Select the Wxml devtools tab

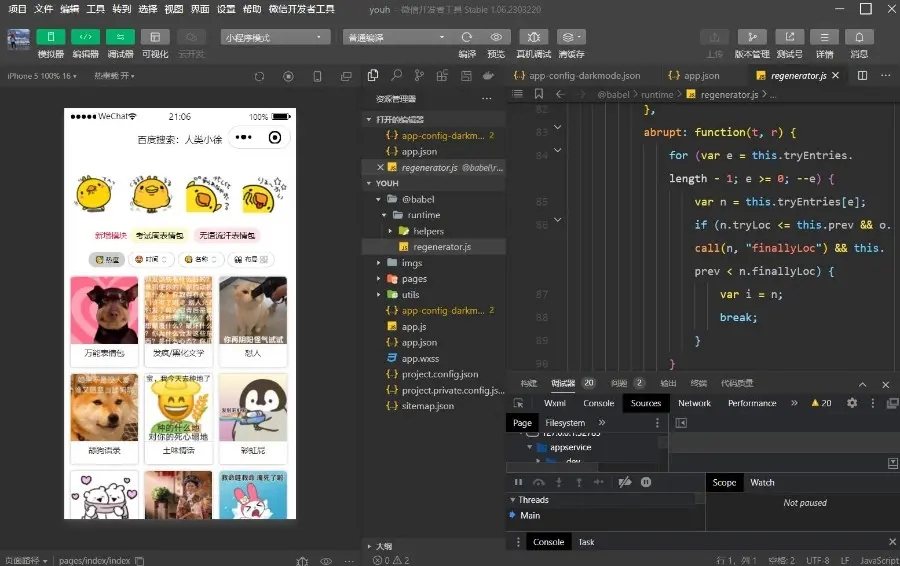[x=554, y=403]
